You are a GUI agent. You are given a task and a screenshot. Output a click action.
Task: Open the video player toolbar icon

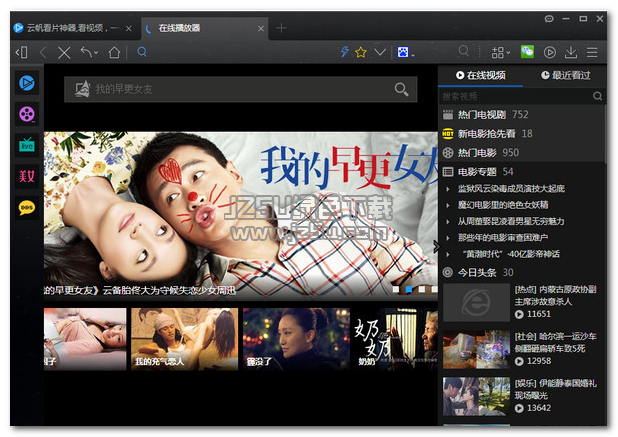(549, 52)
